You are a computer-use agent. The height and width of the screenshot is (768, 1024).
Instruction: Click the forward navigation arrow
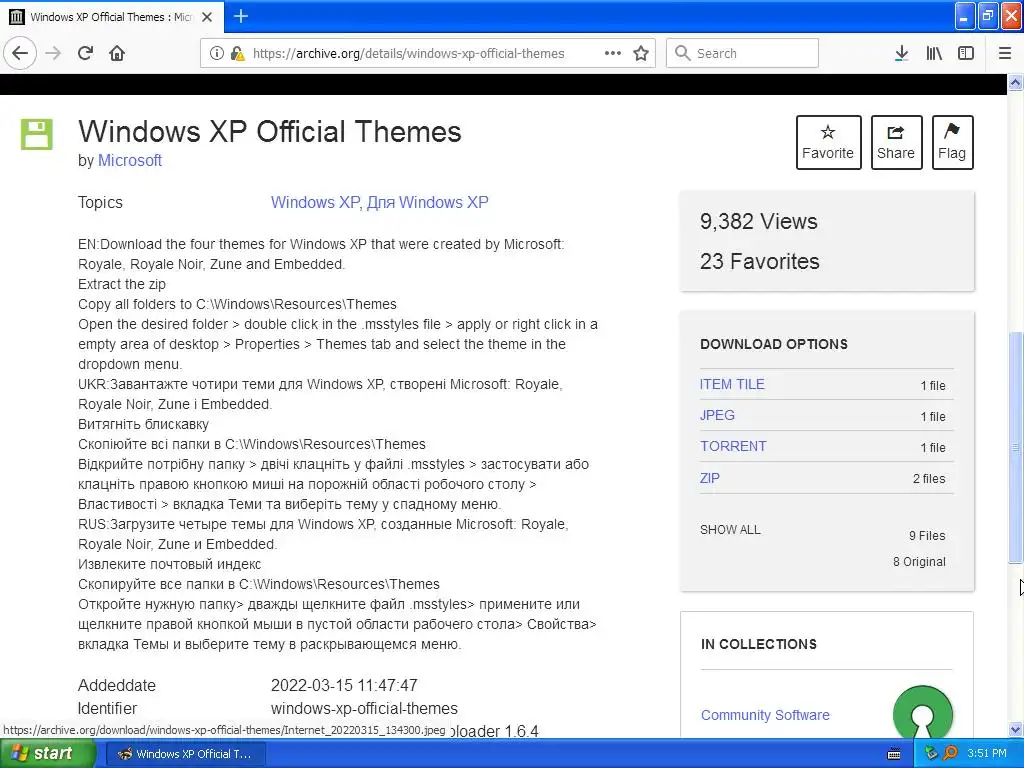[x=54, y=53]
